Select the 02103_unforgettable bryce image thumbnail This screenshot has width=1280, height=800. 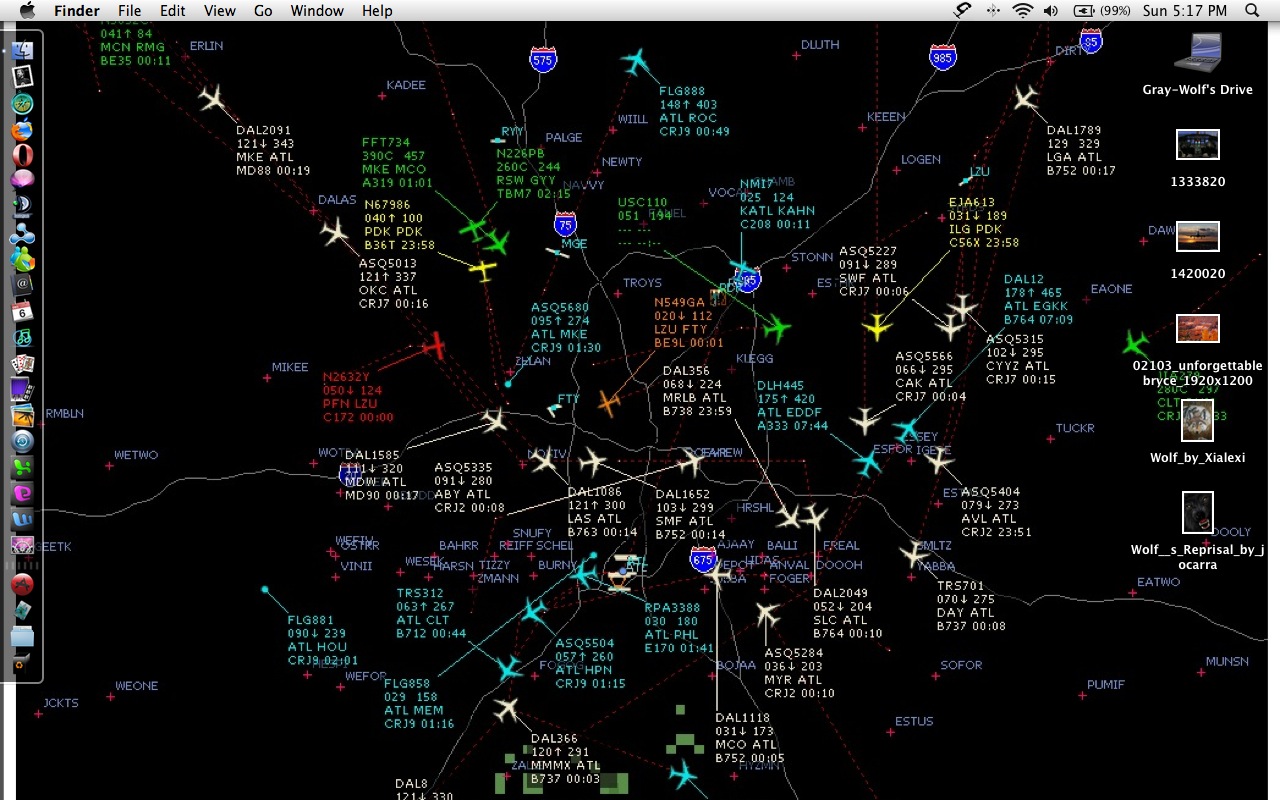pyautogui.click(x=1198, y=328)
